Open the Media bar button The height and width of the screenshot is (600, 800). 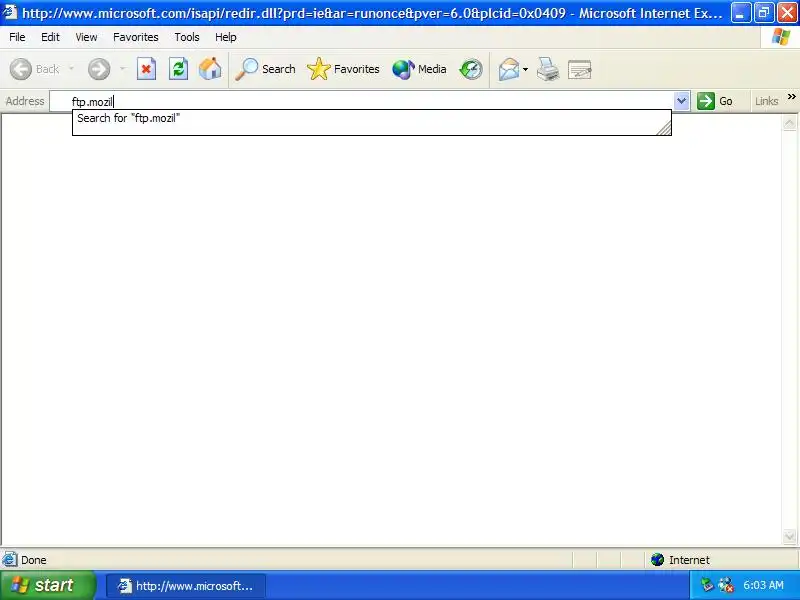419,69
